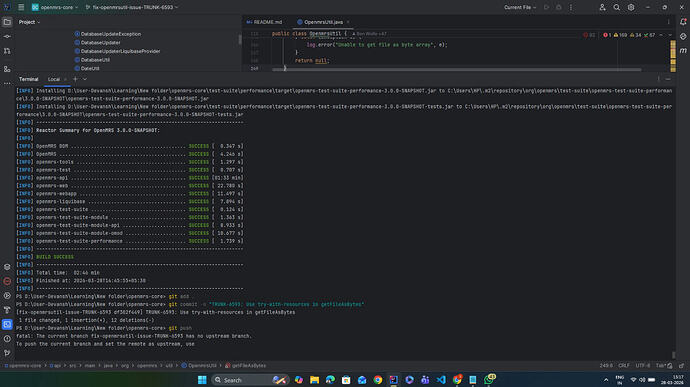Screen dimensions: 690x387
Task: Go to previous highlighted error arrow
Action: [x=661, y=35]
